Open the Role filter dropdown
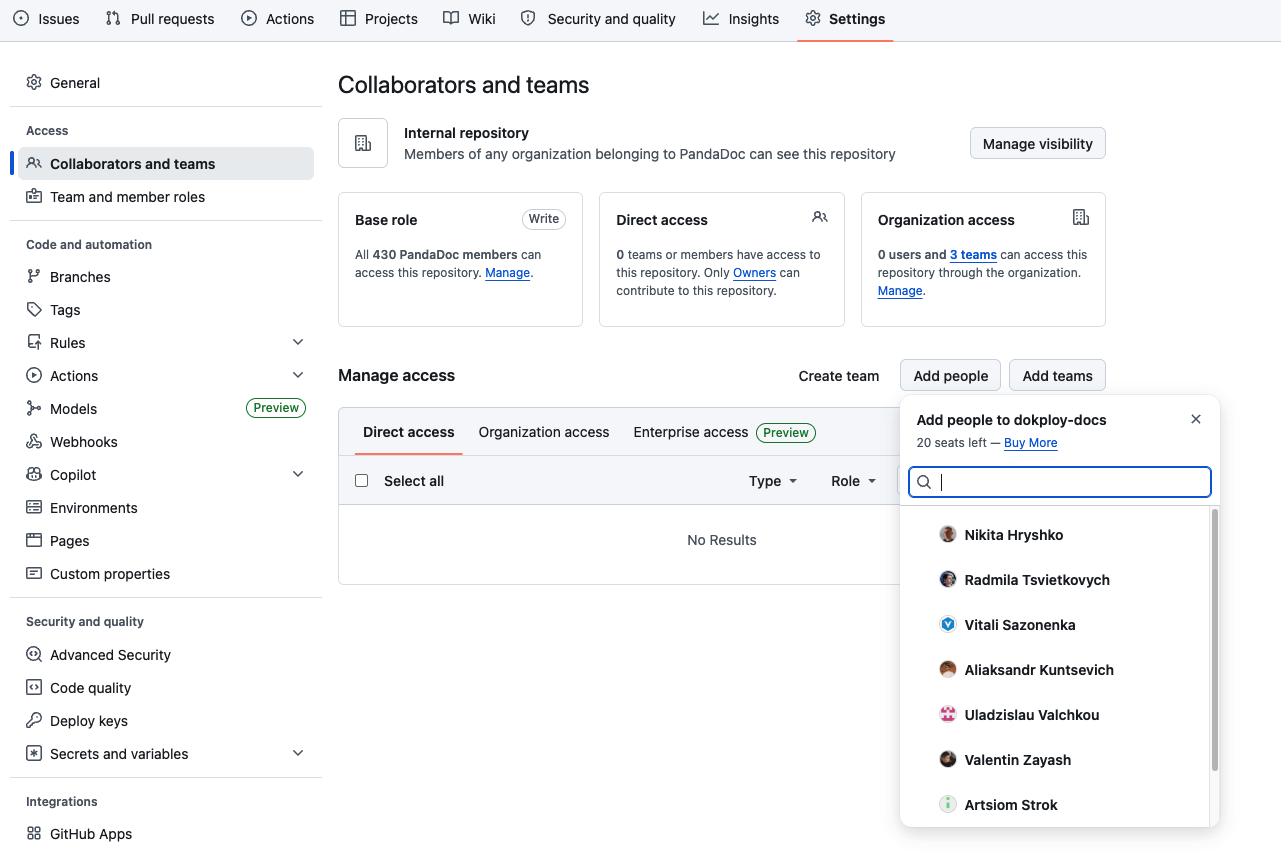Screen dimensions: 1281x857 pyautogui.click(x=853, y=481)
